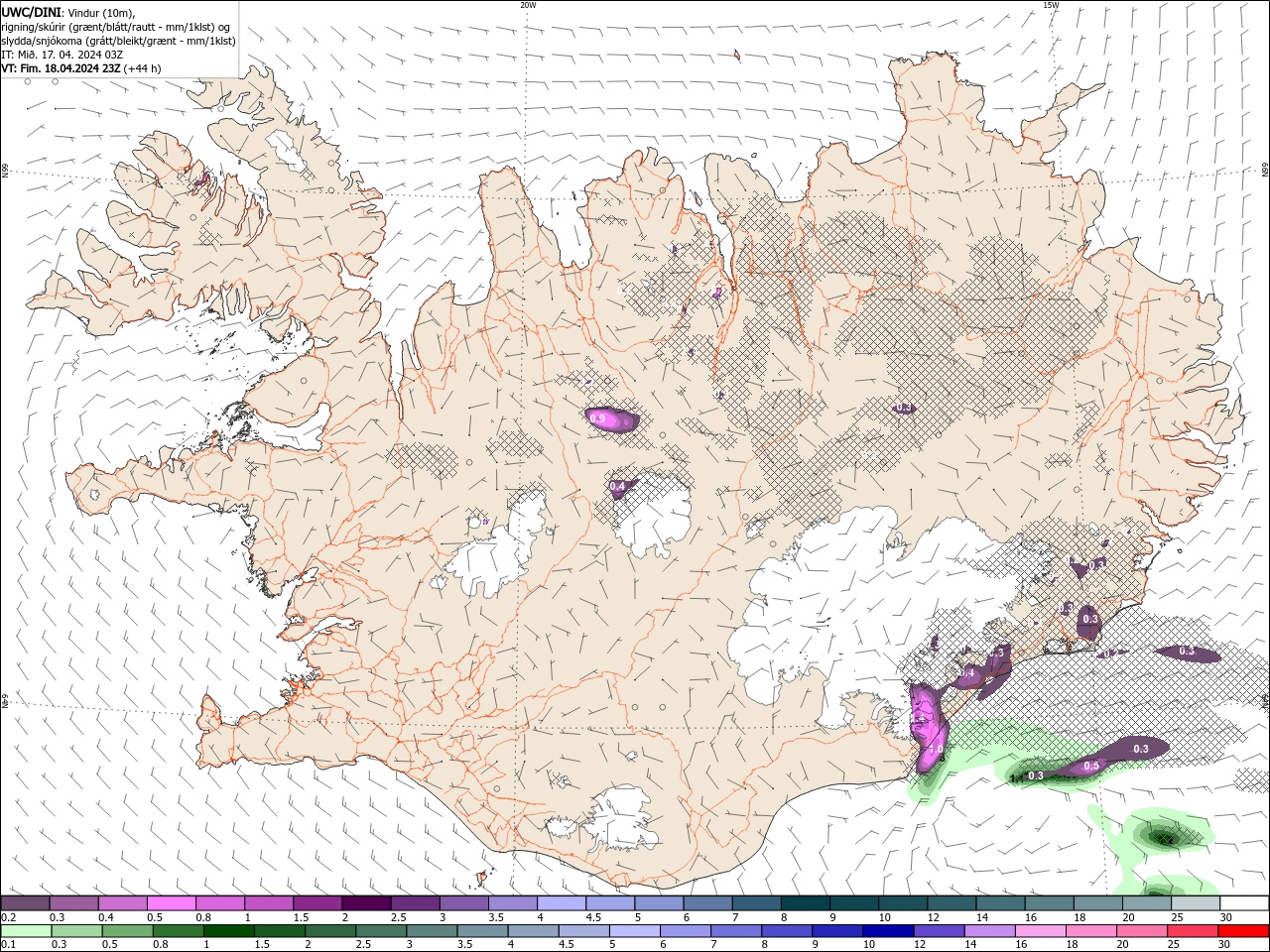Click the 15W longitude label at top
The width and height of the screenshot is (1270, 952).
pos(1051,5)
